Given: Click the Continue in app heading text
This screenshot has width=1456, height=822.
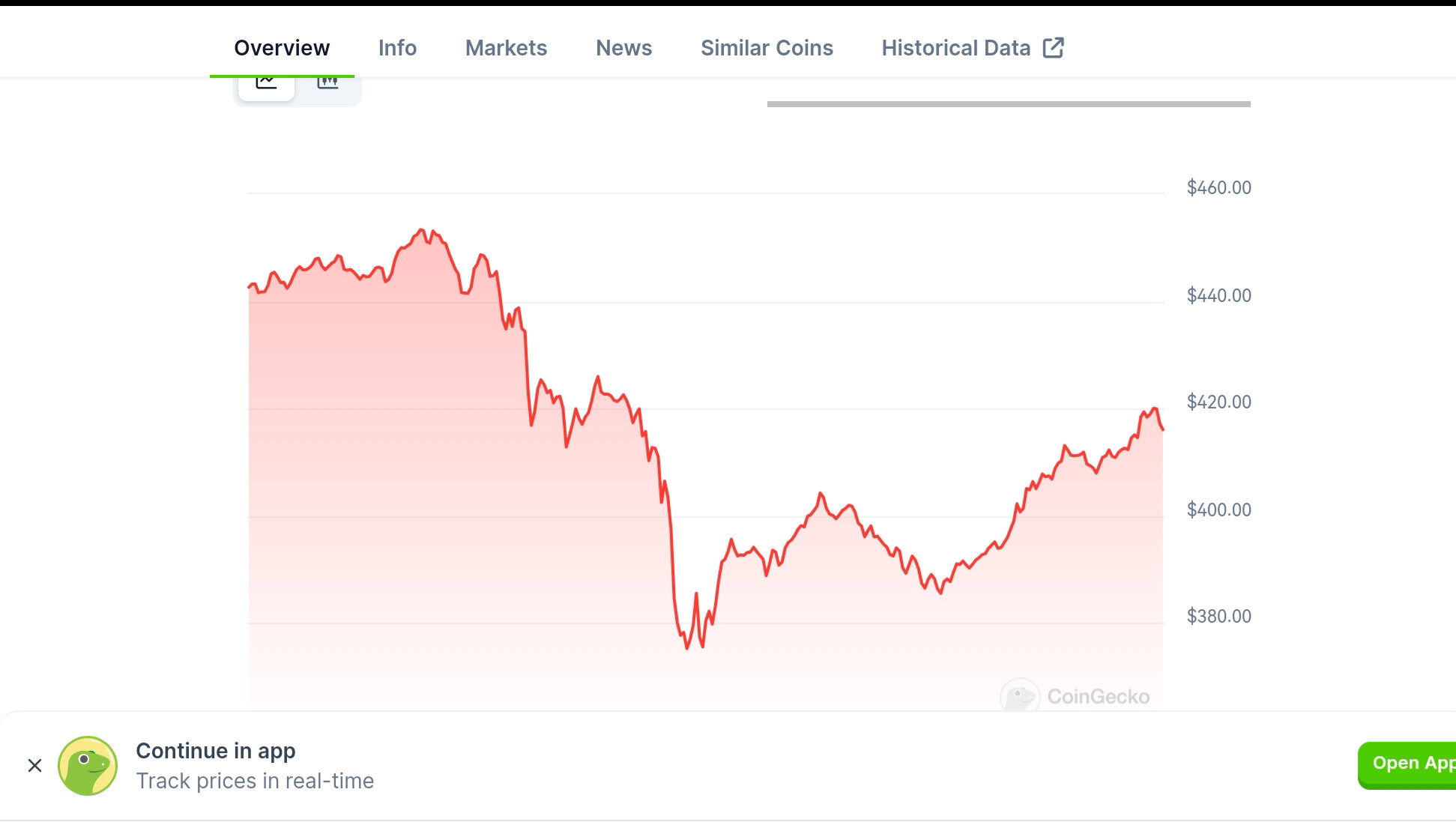Looking at the screenshot, I should (x=216, y=751).
